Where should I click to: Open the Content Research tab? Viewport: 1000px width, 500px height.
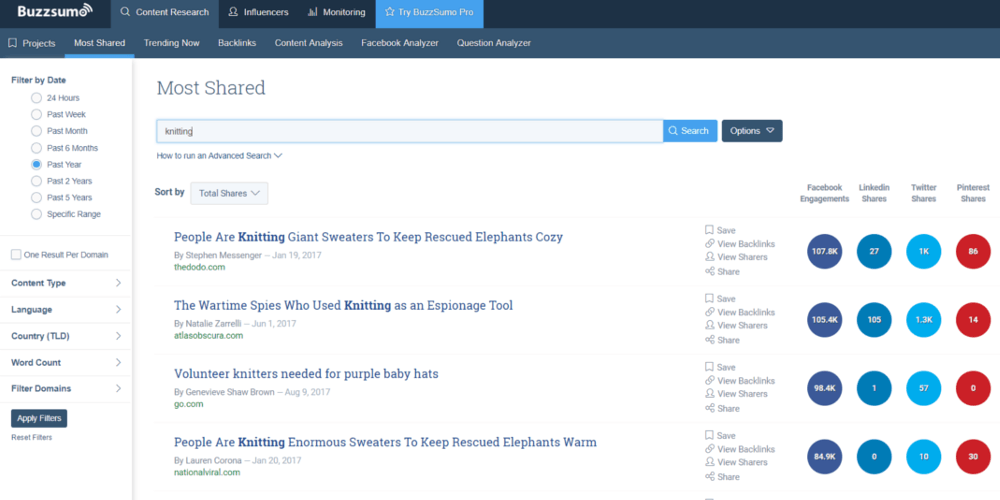click(165, 12)
